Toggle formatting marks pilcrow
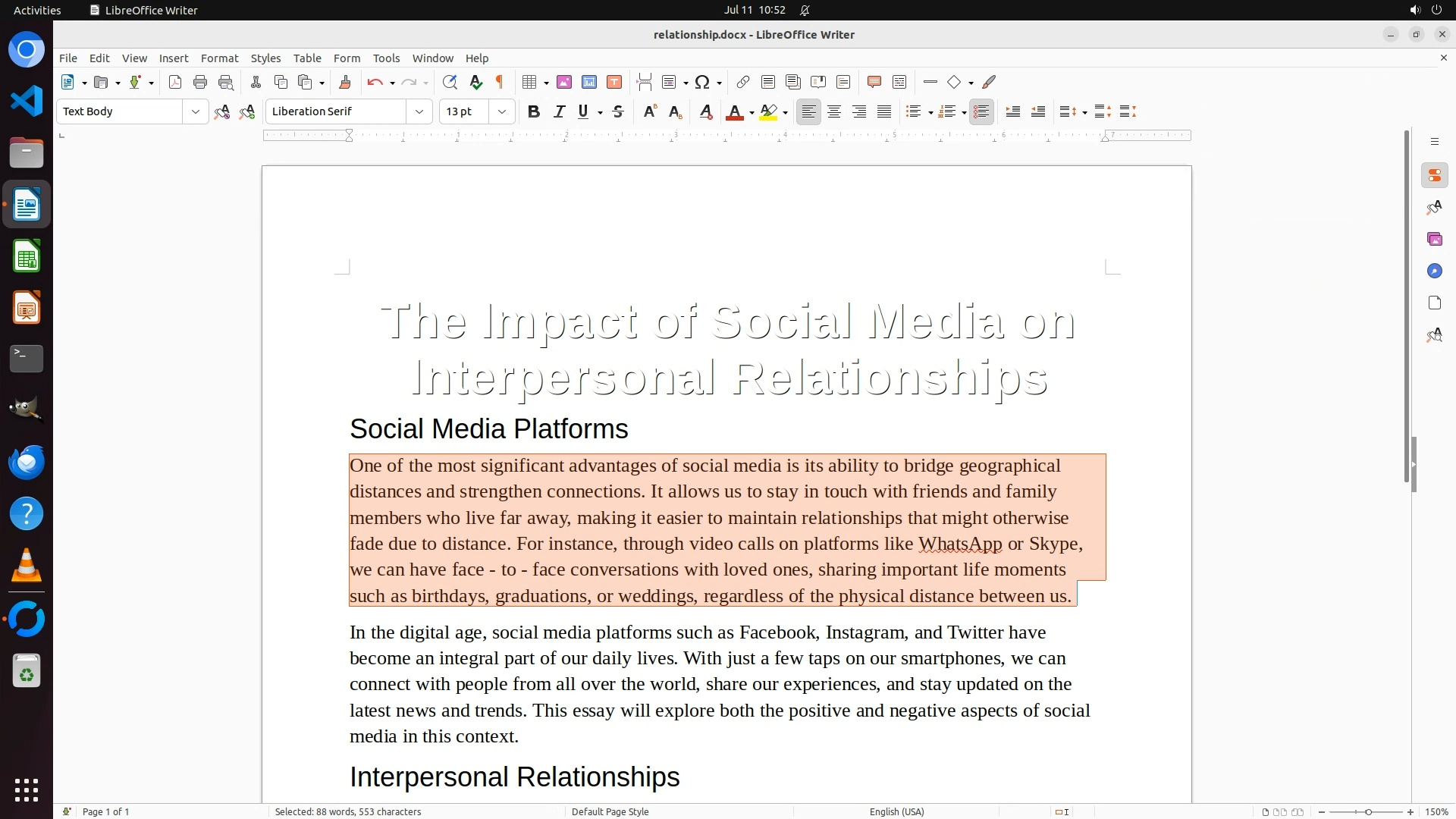This screenshot has width=1456, height=819. point(500,82)
